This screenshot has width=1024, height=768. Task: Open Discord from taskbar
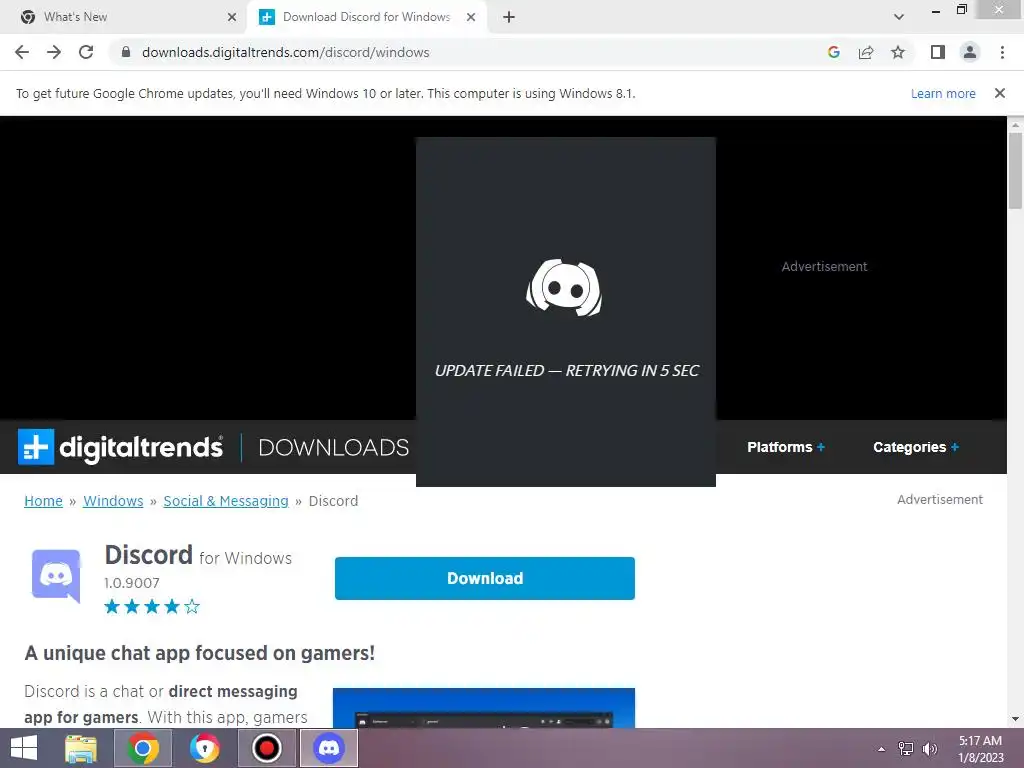(x=328, y=748)
